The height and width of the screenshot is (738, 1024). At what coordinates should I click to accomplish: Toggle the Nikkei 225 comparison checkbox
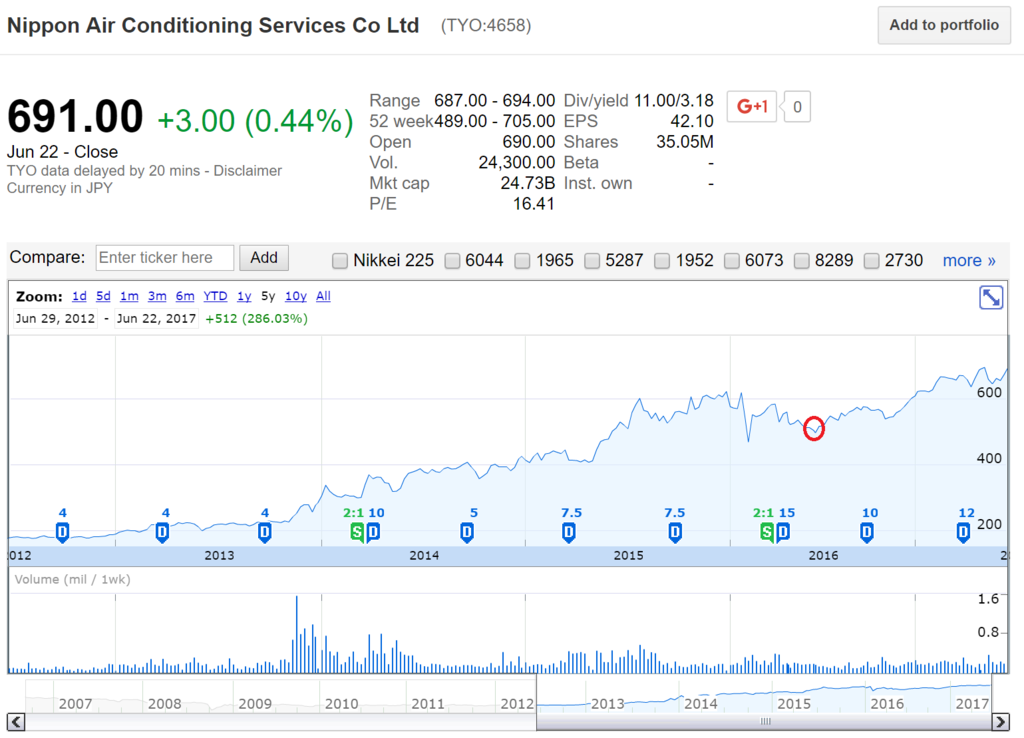[x=340, y=261]
